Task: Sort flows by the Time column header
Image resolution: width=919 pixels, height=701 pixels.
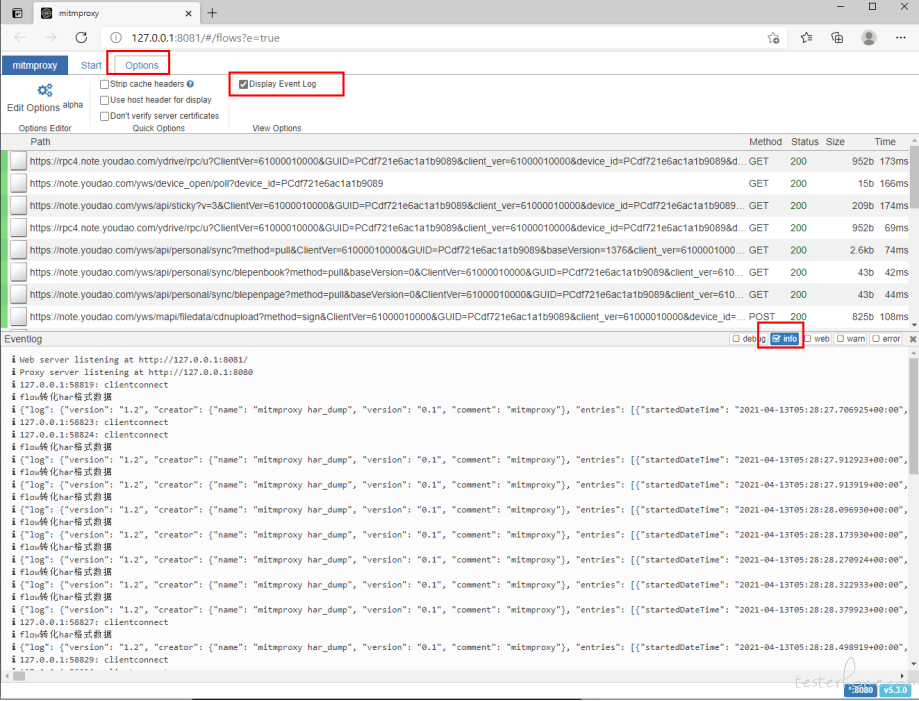Action: tap(885, 142)
